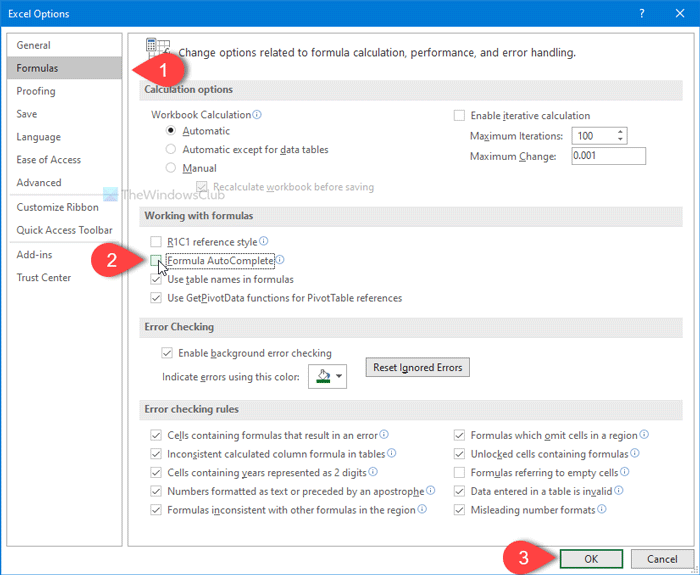700x575 pixels.
Task: Open the Ease of Access category
Action: pos(64,159)
